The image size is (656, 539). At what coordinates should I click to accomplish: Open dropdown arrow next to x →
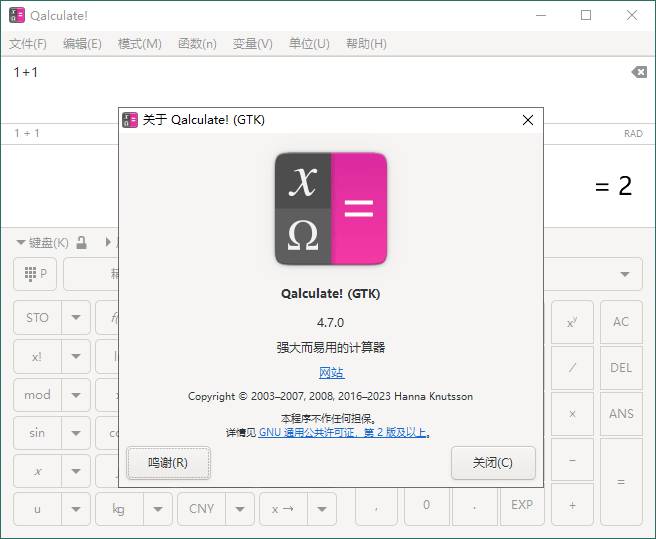point(322,509)
